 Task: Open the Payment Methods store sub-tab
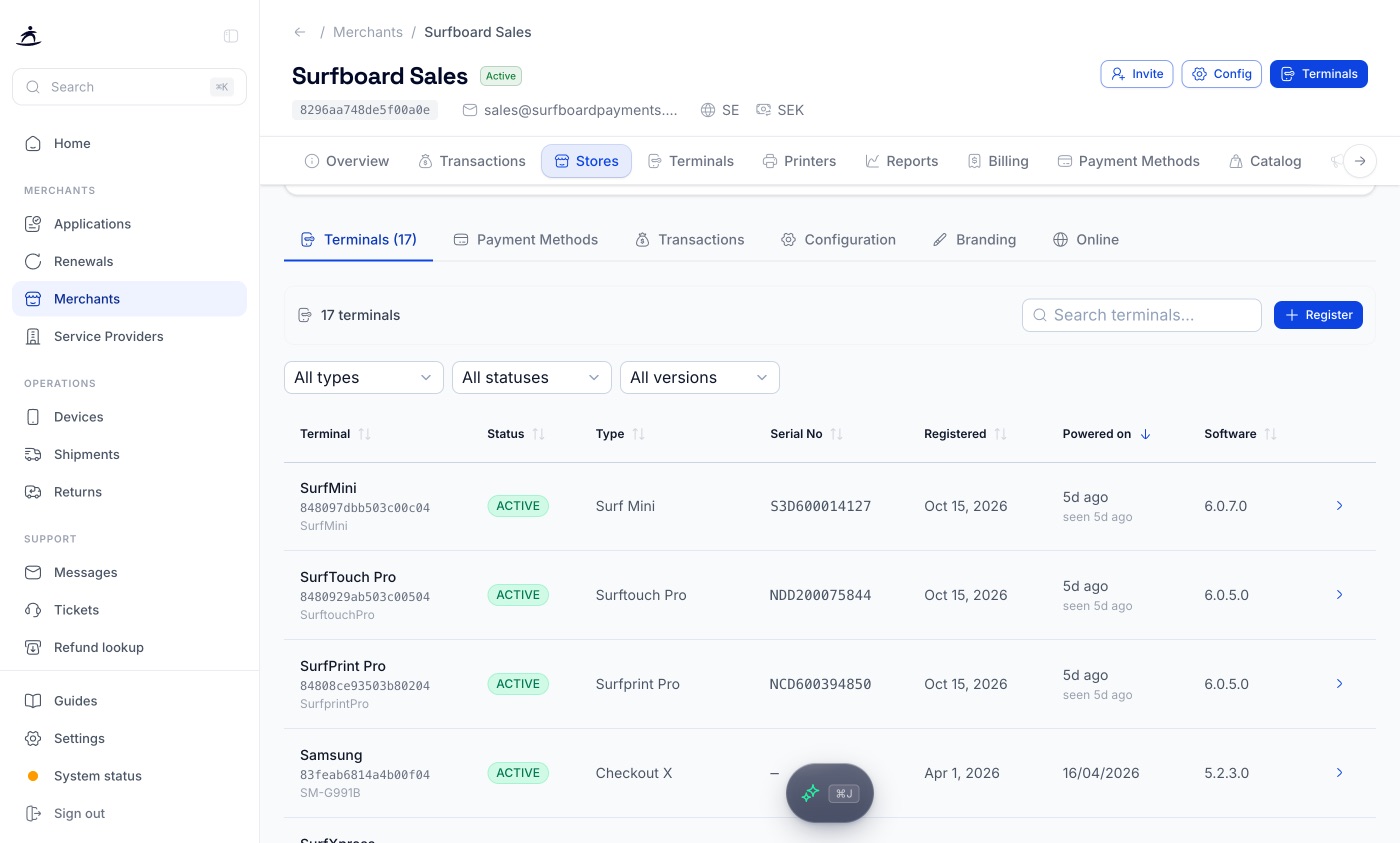click(526, 240)
